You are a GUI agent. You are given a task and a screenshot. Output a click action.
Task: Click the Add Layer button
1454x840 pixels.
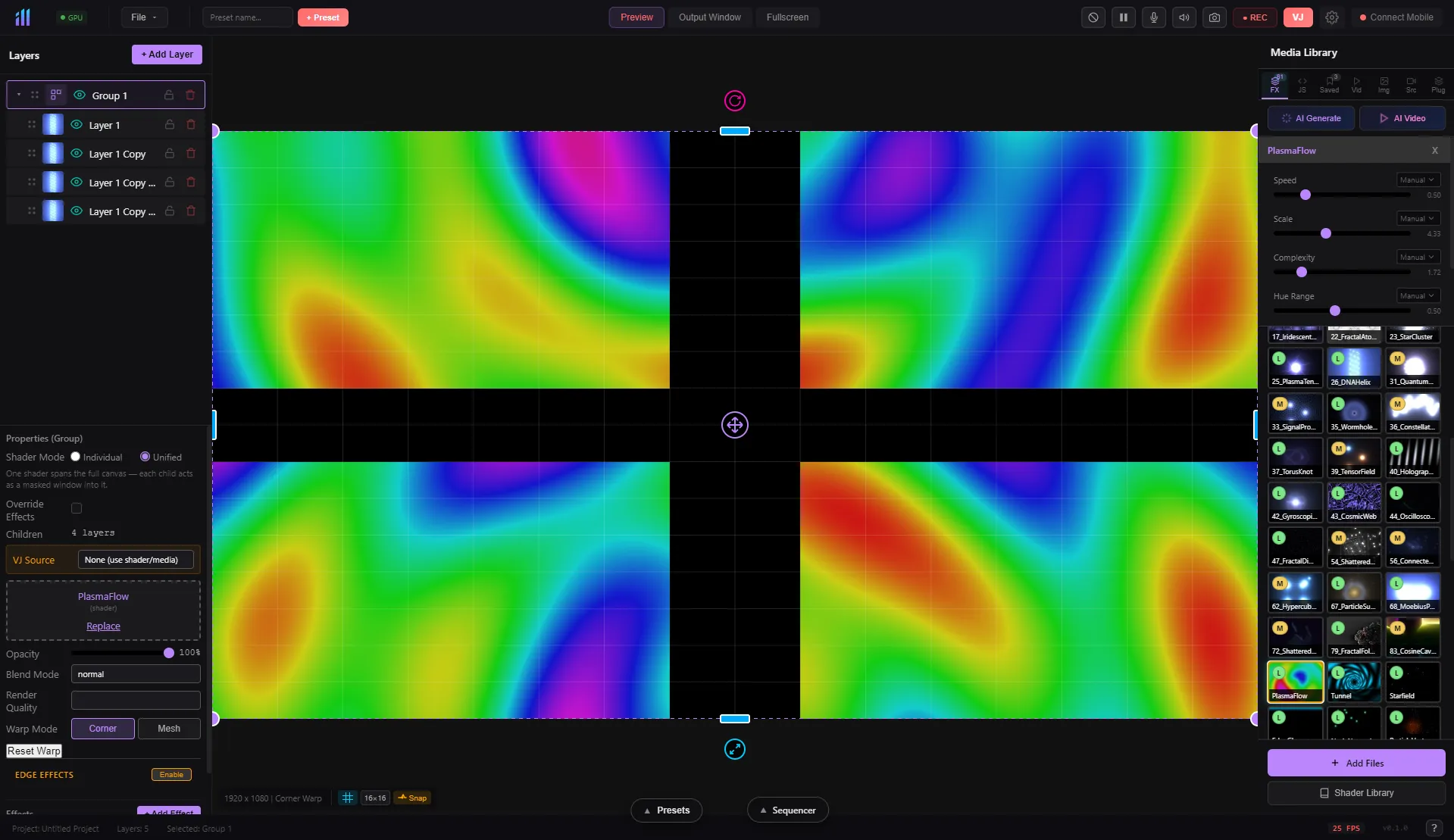click(x=167, y=55)
